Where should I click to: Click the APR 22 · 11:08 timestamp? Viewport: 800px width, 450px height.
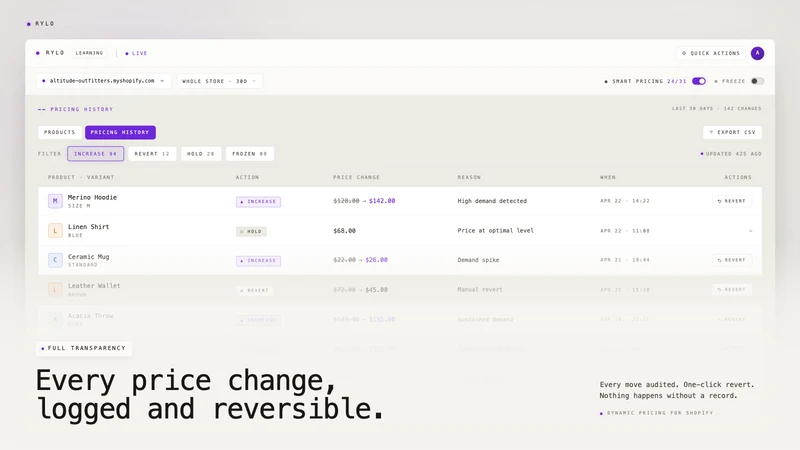point(625,231)
